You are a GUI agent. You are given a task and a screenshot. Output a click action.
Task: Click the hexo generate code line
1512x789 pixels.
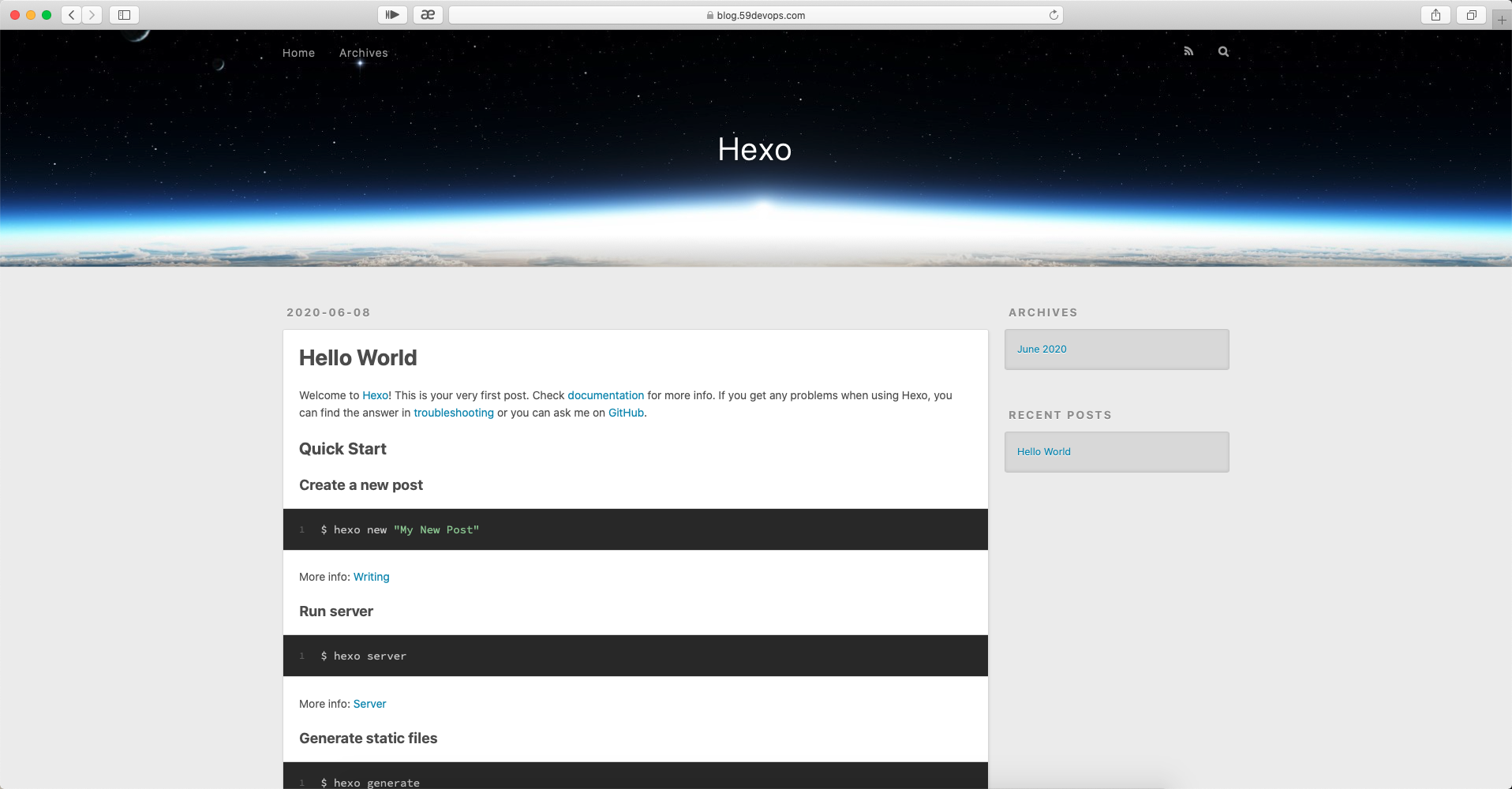370,783
